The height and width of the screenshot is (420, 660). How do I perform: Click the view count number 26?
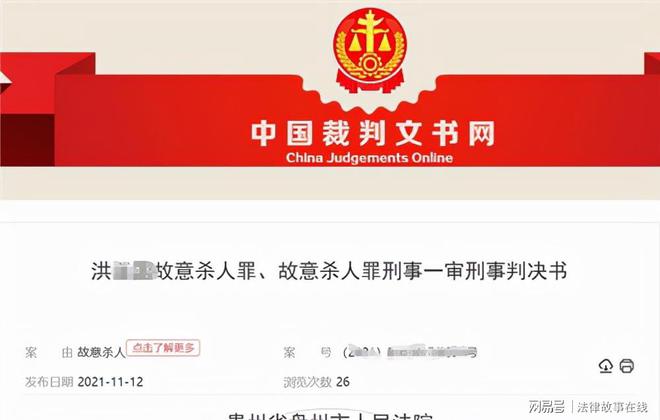(x=343, y=382)
